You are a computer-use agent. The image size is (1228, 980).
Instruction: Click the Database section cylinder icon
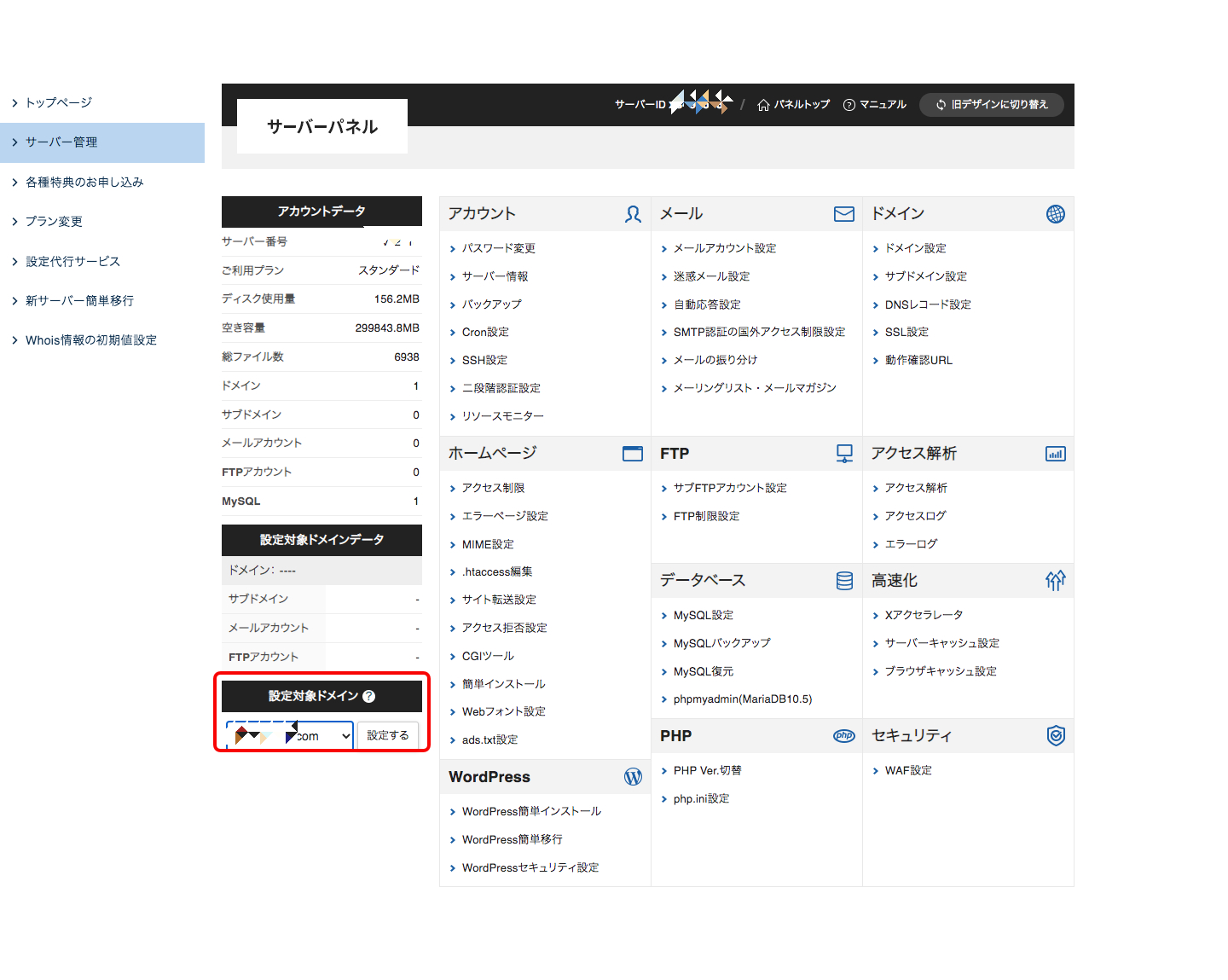843,581
